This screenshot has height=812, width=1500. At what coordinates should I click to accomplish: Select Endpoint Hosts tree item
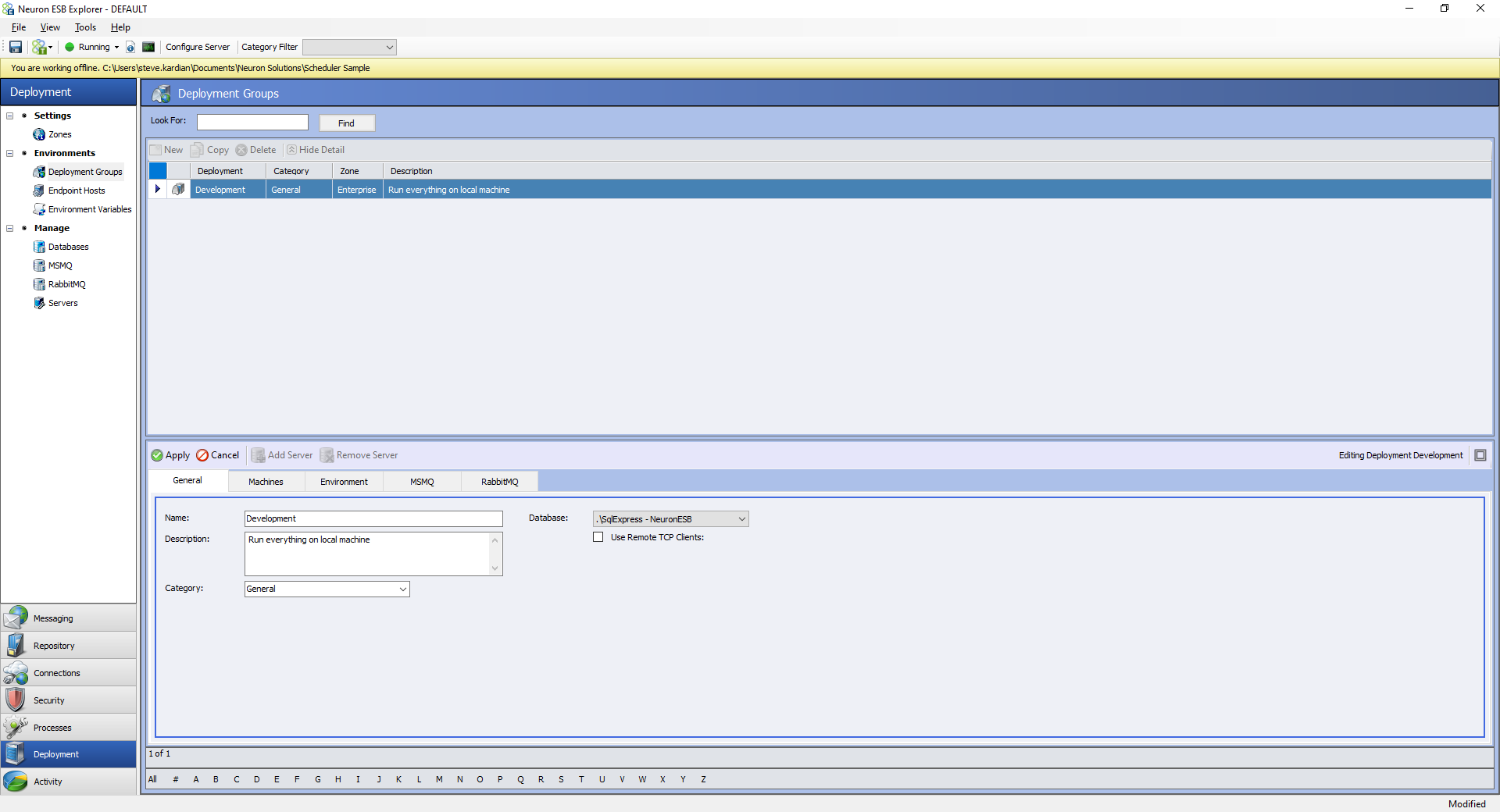tap(70, 191)
